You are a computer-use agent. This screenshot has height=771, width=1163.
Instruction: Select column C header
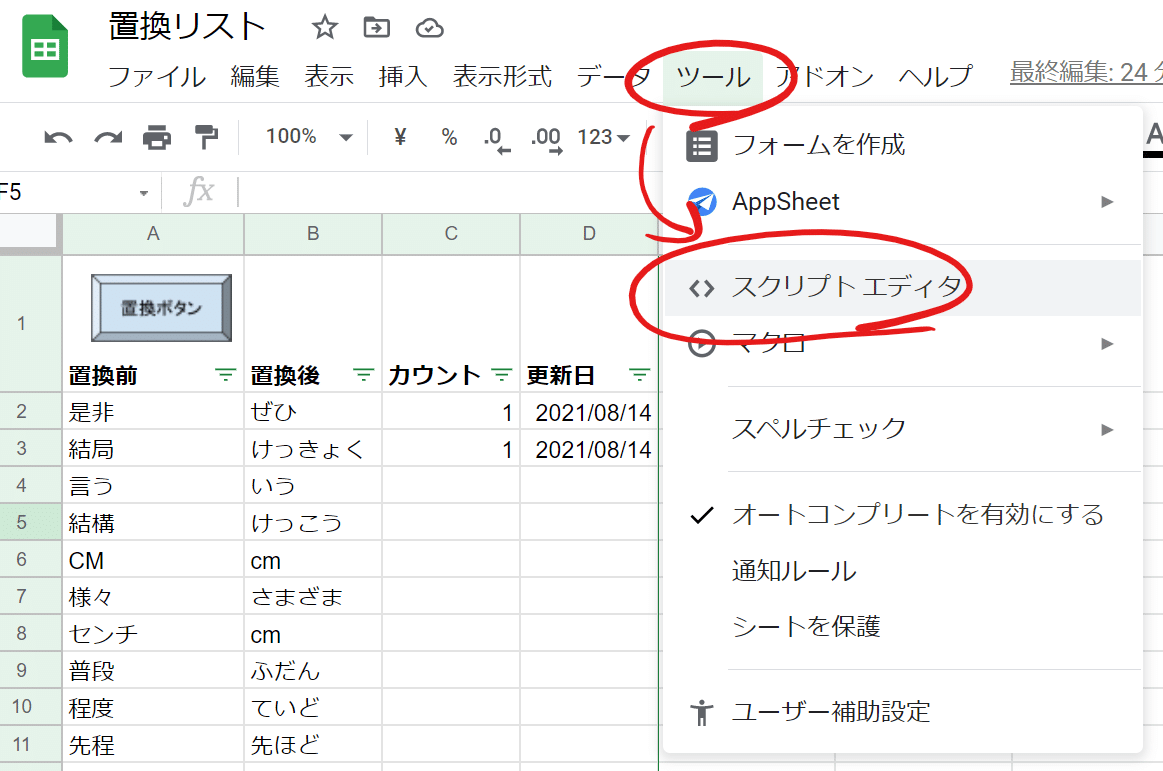[x=451, y=234]
